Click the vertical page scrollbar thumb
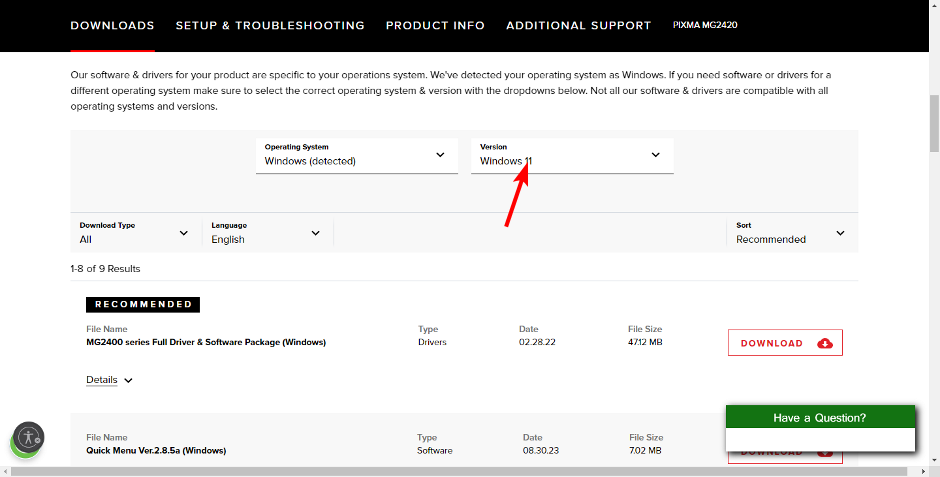 [934, 124]
